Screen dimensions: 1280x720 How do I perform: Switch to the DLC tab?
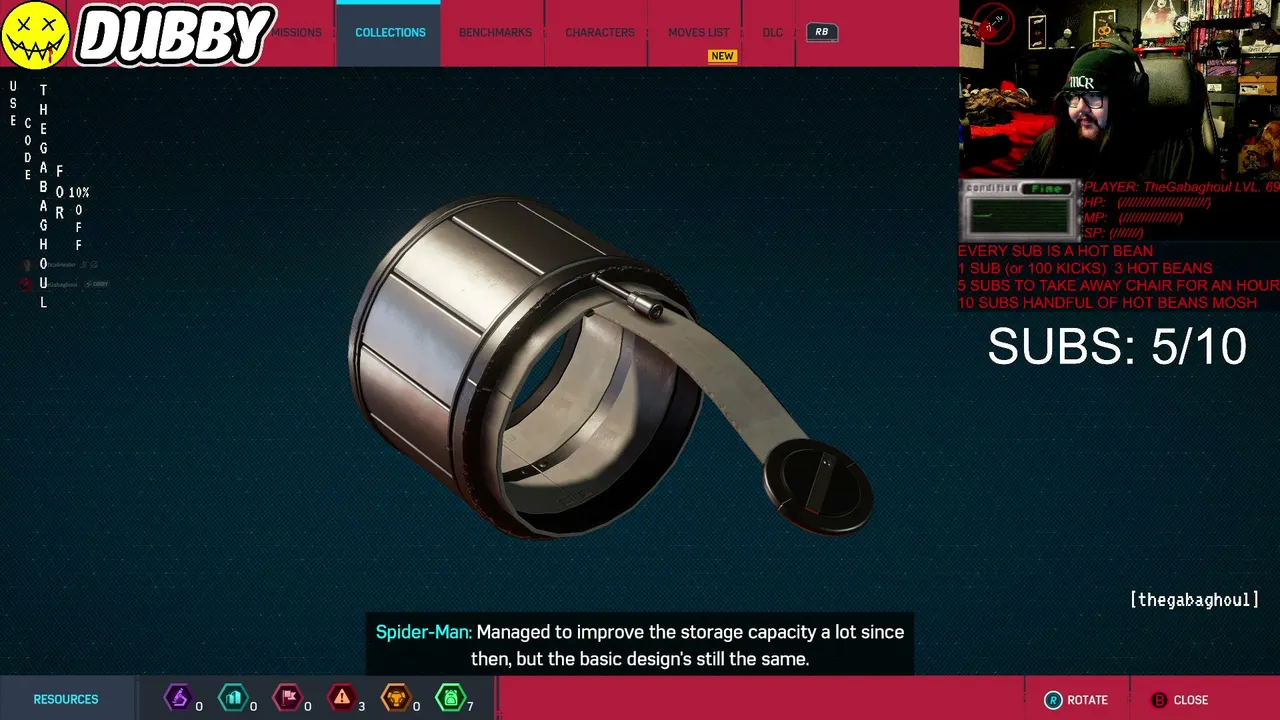click(773, 32)
